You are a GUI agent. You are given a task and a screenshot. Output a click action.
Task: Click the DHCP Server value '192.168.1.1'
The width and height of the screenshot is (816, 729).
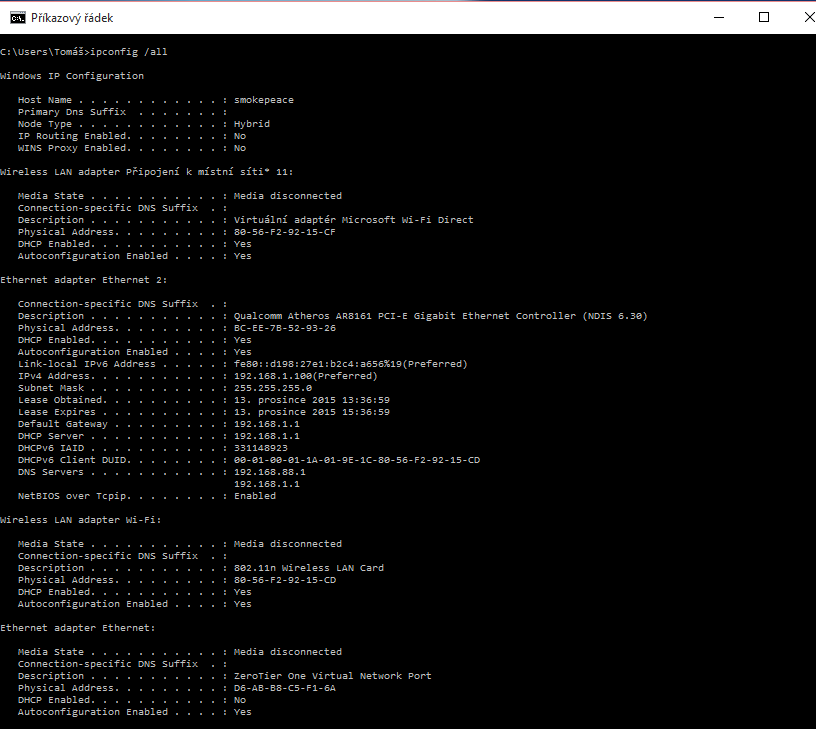[x=267, y=436]
